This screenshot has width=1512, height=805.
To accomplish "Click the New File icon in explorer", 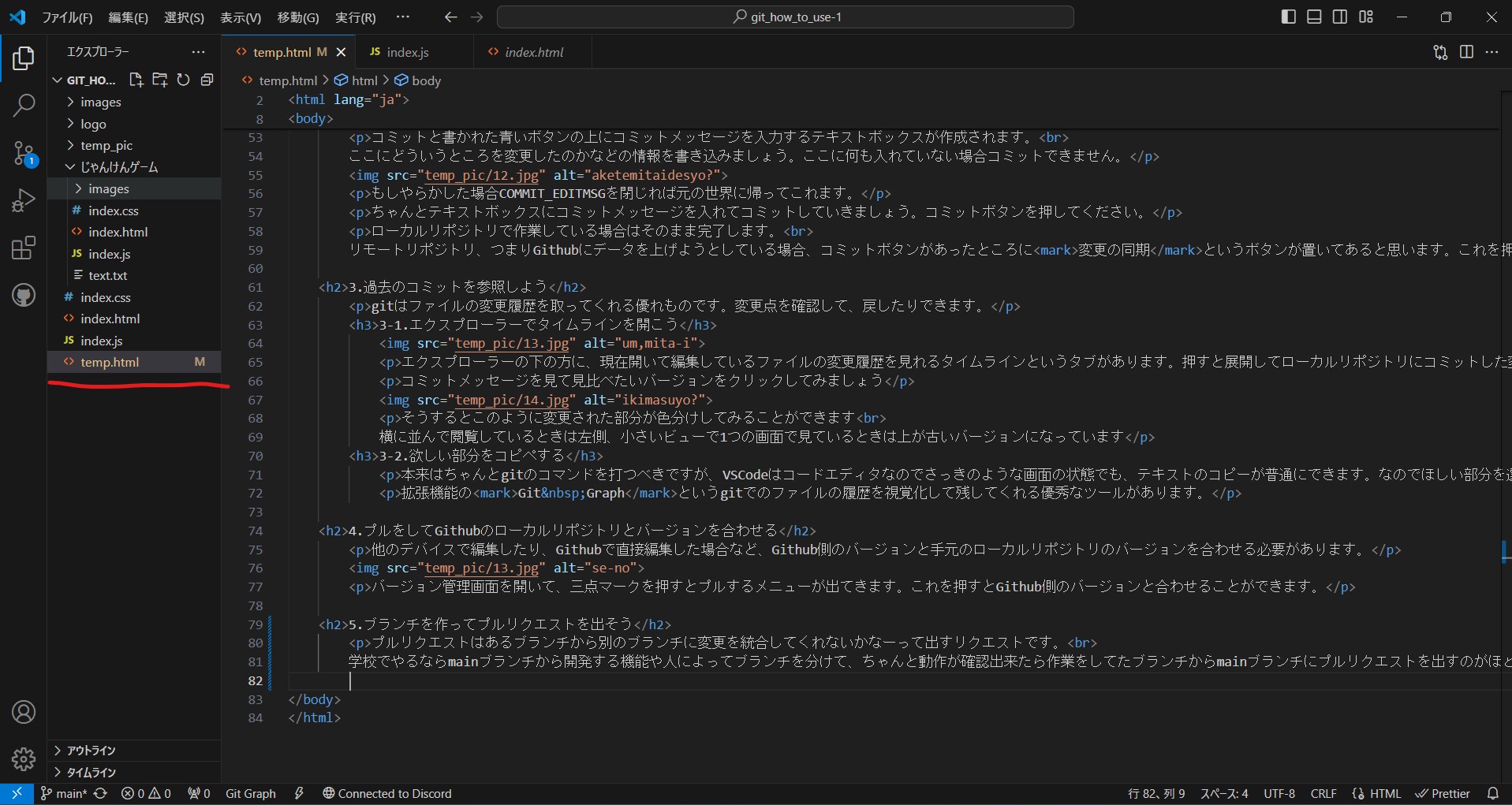I will [136, 80].
